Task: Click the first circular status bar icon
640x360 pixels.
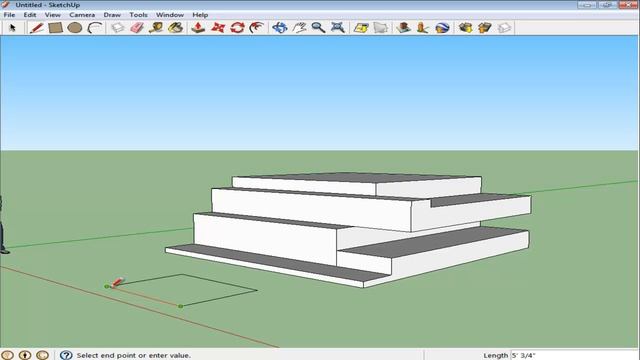Action: click(x=7, y=355)
